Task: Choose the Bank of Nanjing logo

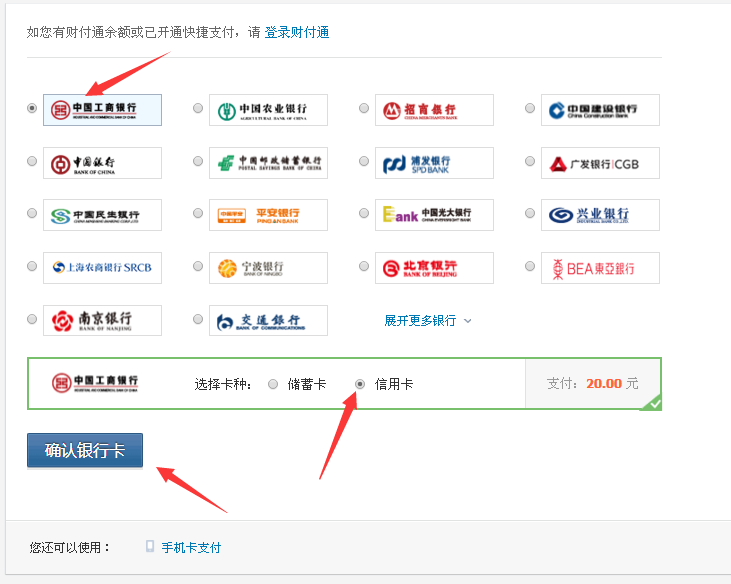Action: [102, 321]
